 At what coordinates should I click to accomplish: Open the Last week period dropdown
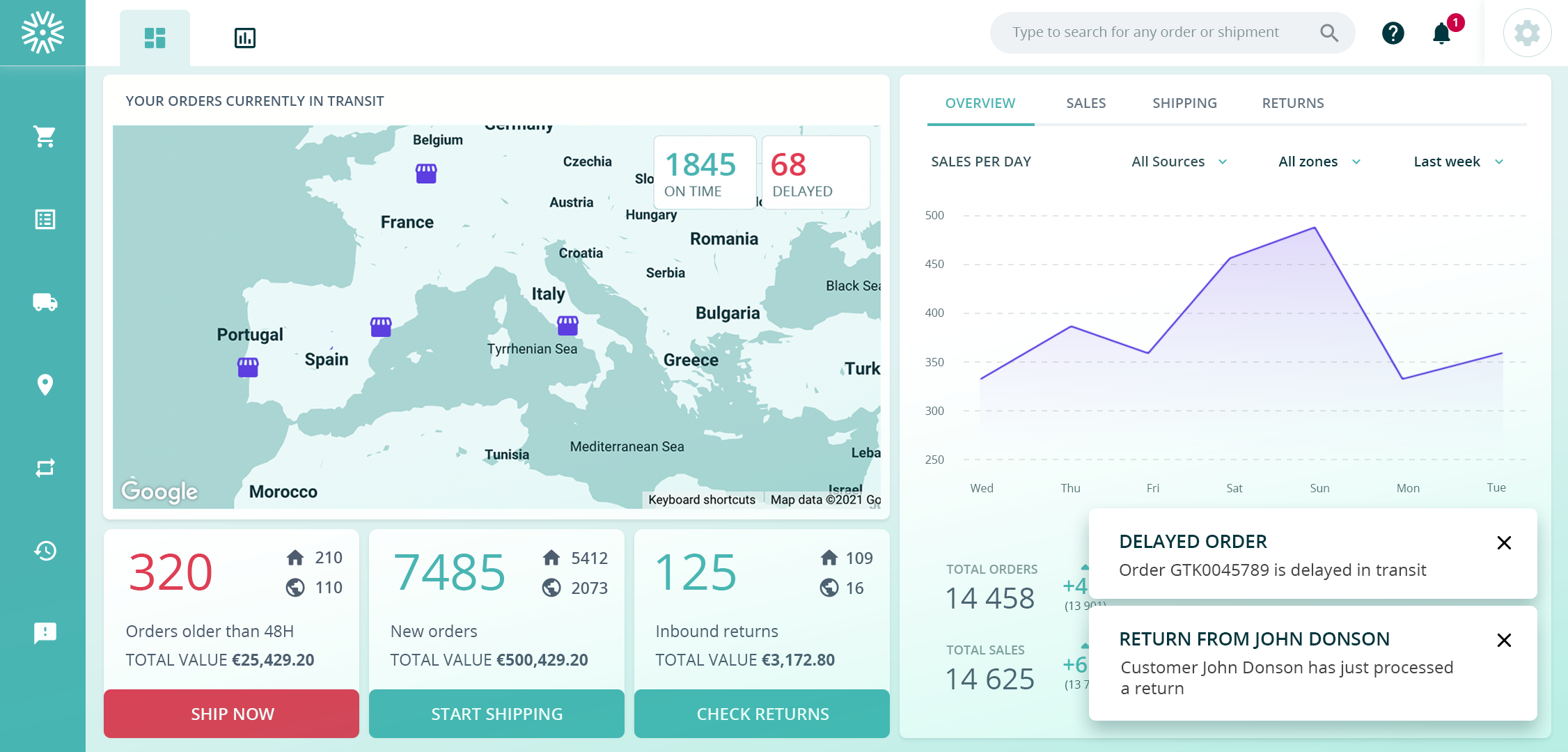point(1458,162)
